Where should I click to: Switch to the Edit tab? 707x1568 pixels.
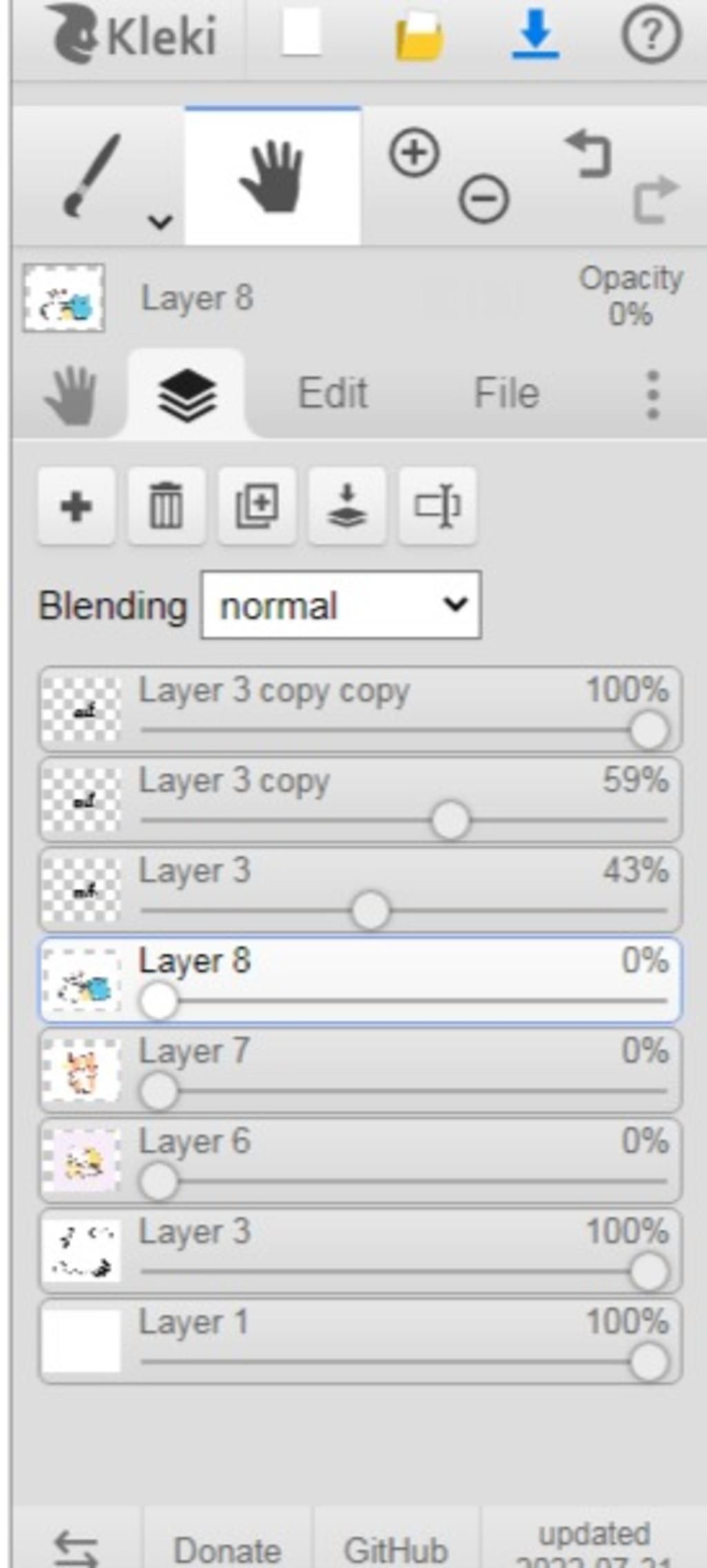pyautogui.click(x=332, y=393)
